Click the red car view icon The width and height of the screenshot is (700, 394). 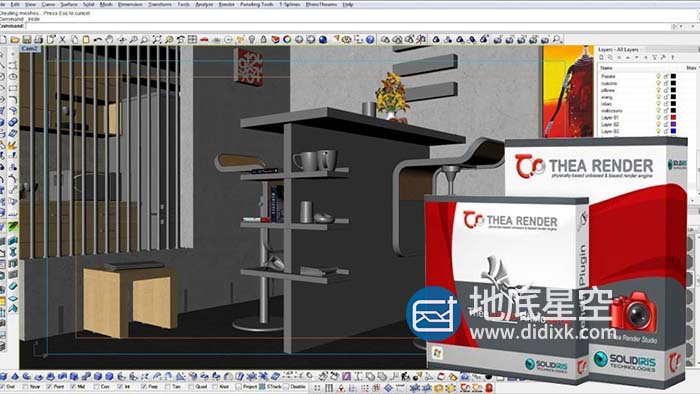[x=204, y=40]
